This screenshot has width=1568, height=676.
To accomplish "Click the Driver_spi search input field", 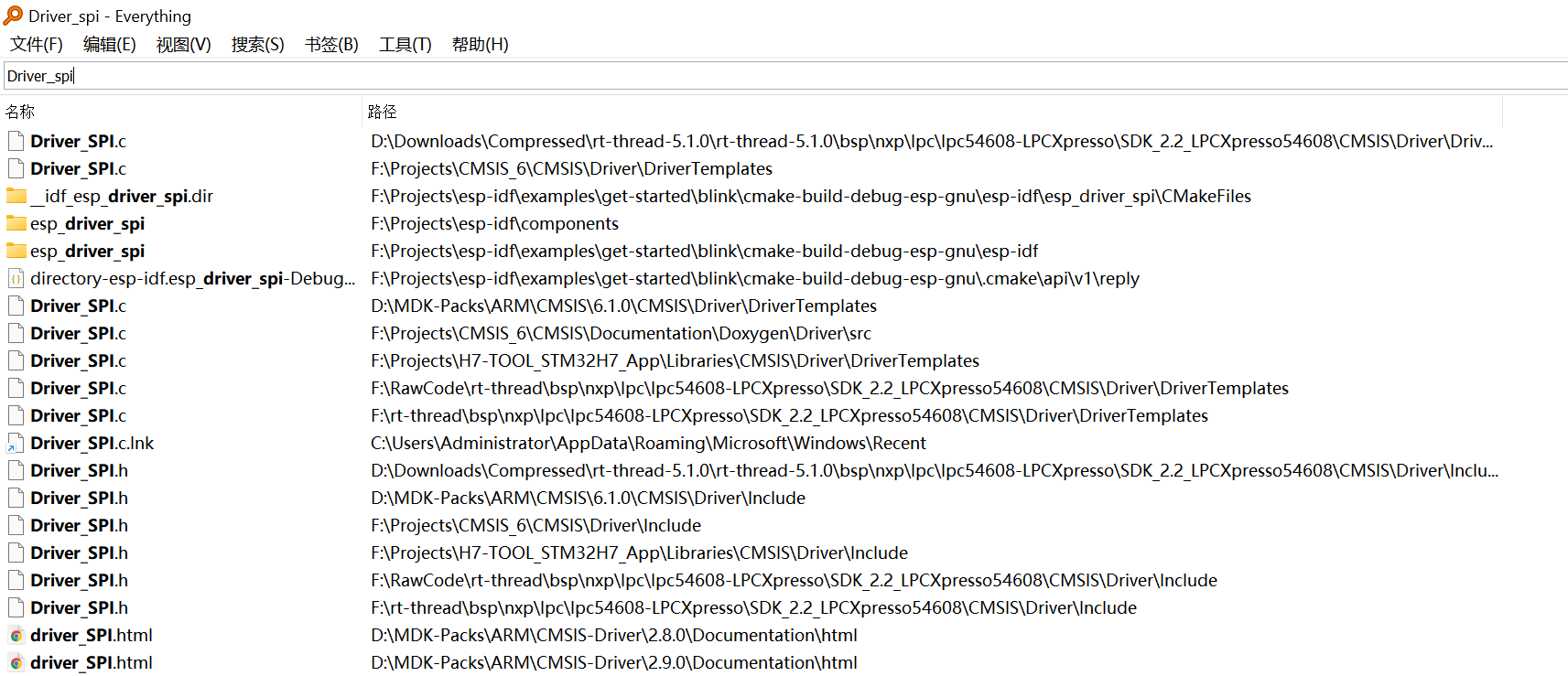I will coord(785,76).
